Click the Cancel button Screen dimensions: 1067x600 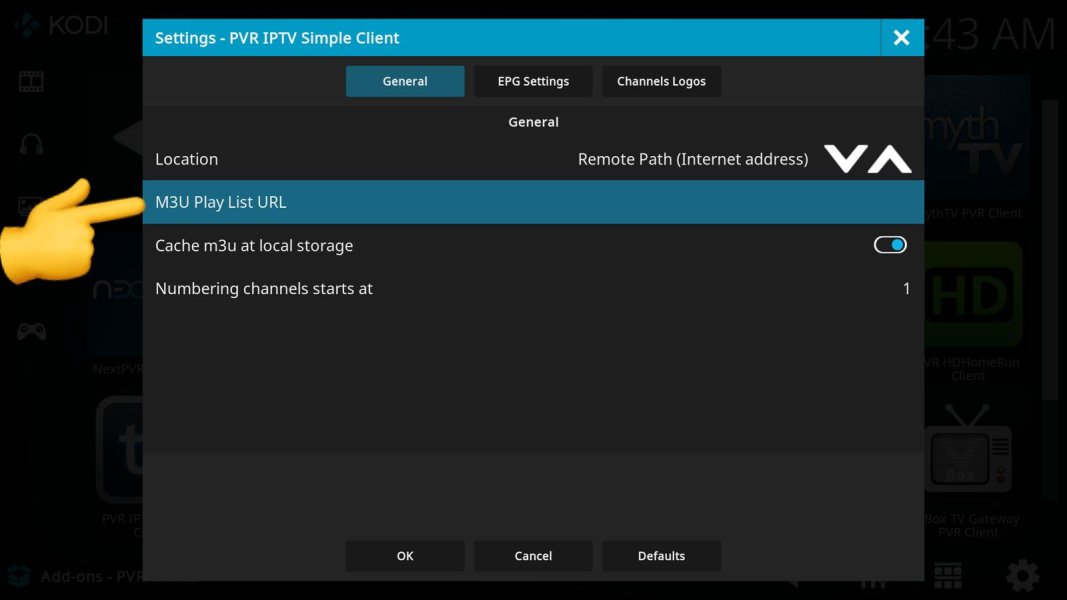coord(533,556)
